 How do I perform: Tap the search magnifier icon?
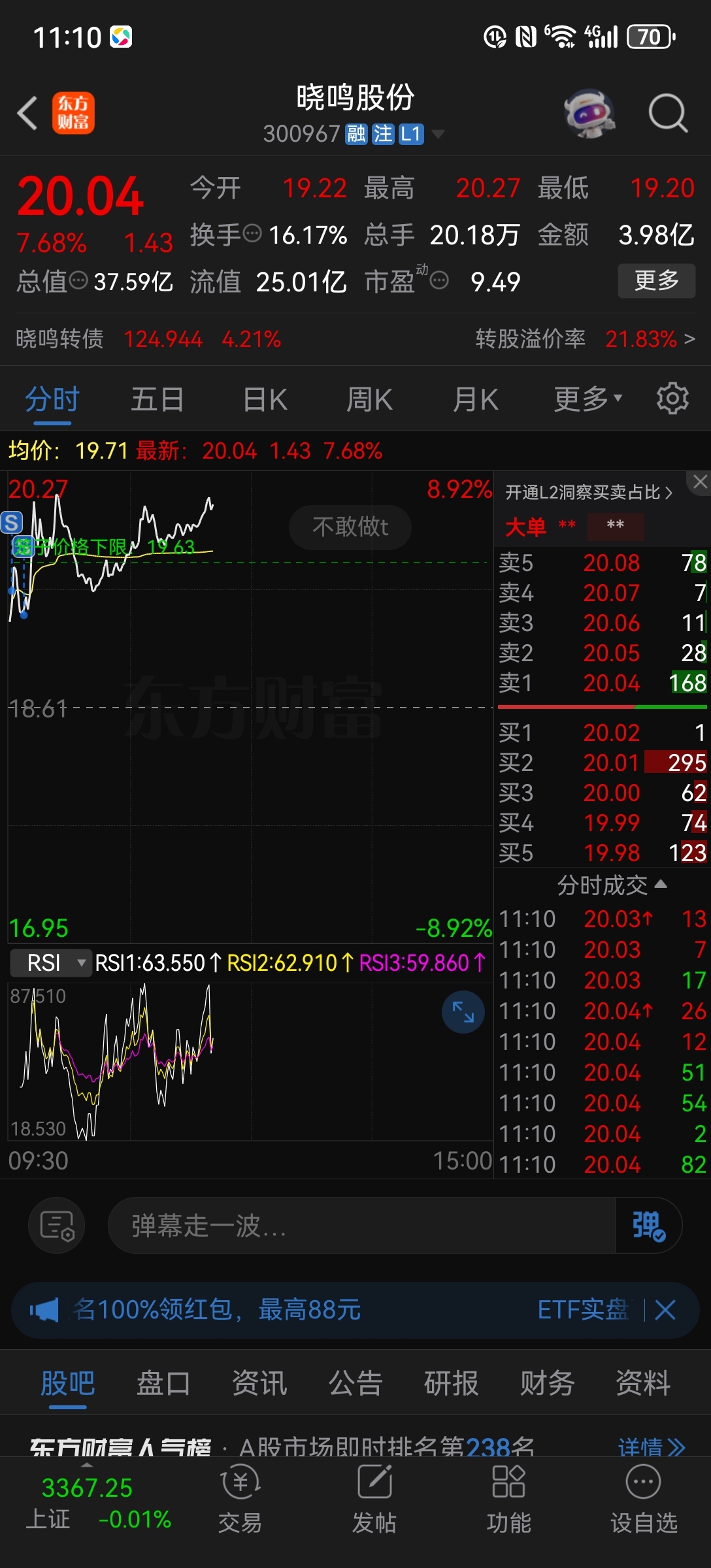(x=668, y=113)
